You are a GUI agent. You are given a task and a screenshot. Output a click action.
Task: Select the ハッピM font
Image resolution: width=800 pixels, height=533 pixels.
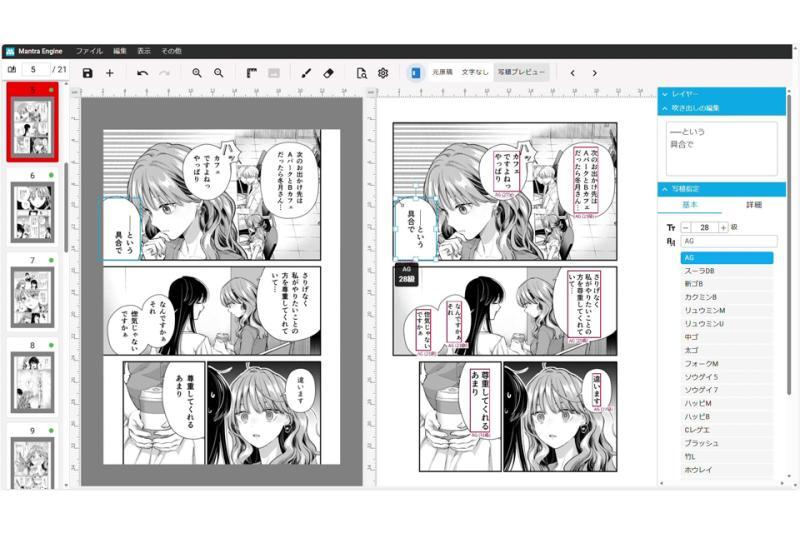[x=727, y=403]
